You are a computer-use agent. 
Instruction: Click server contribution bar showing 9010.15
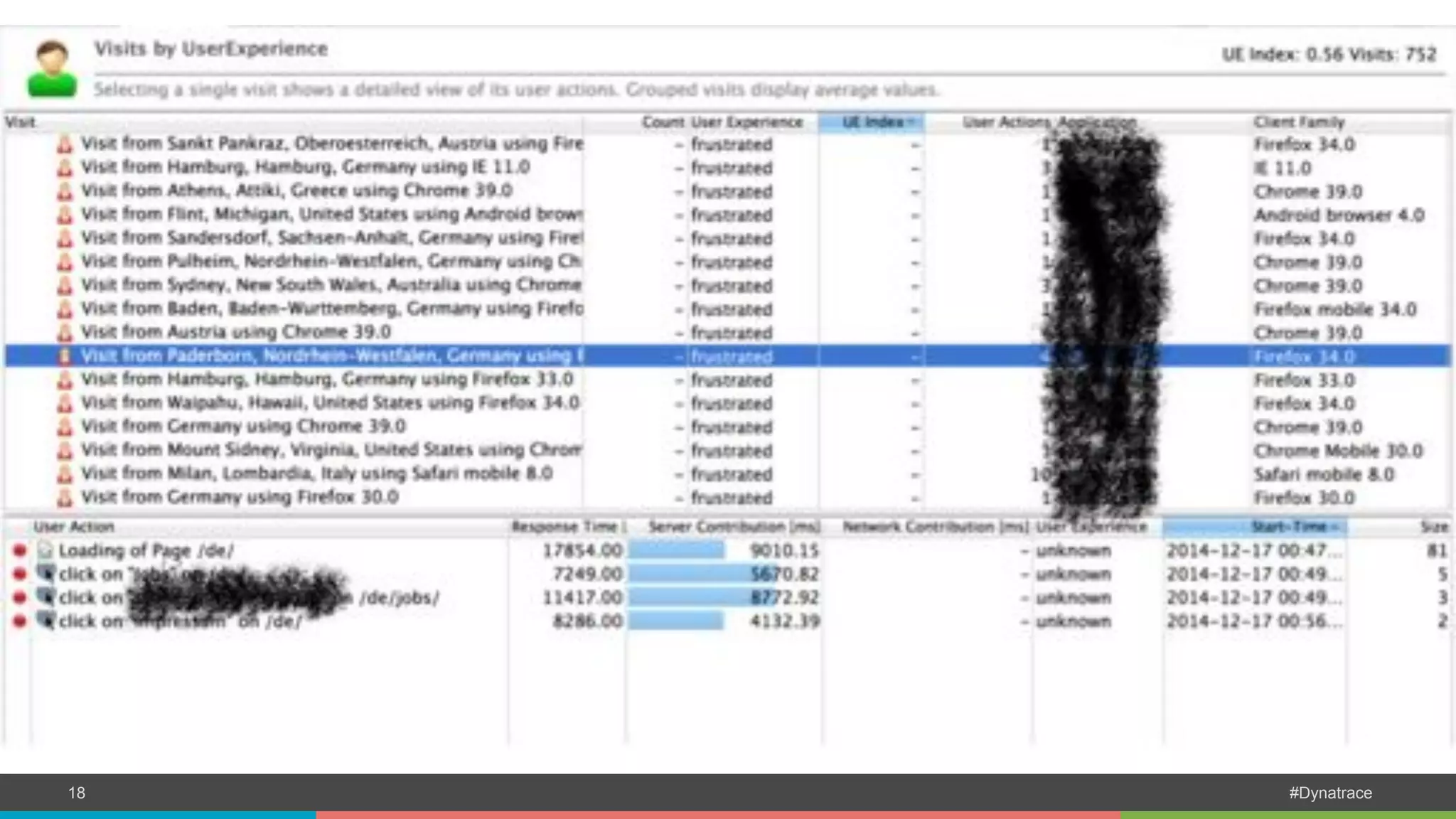(x=675, y=550)
